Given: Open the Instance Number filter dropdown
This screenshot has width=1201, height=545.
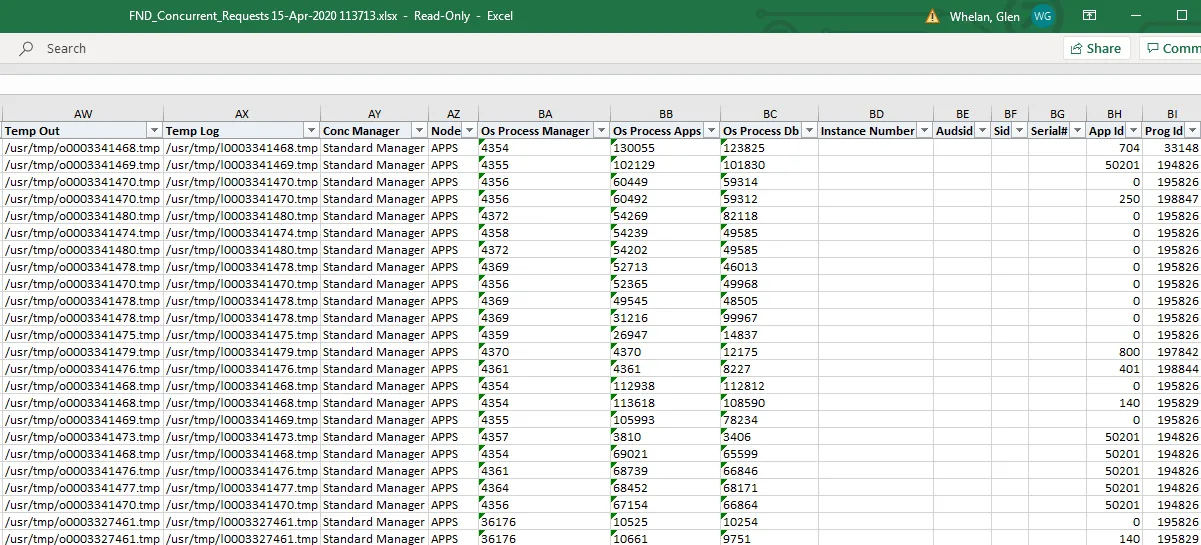Looking at the screenshot, I should pyautogui.click(x=924, y=131).
